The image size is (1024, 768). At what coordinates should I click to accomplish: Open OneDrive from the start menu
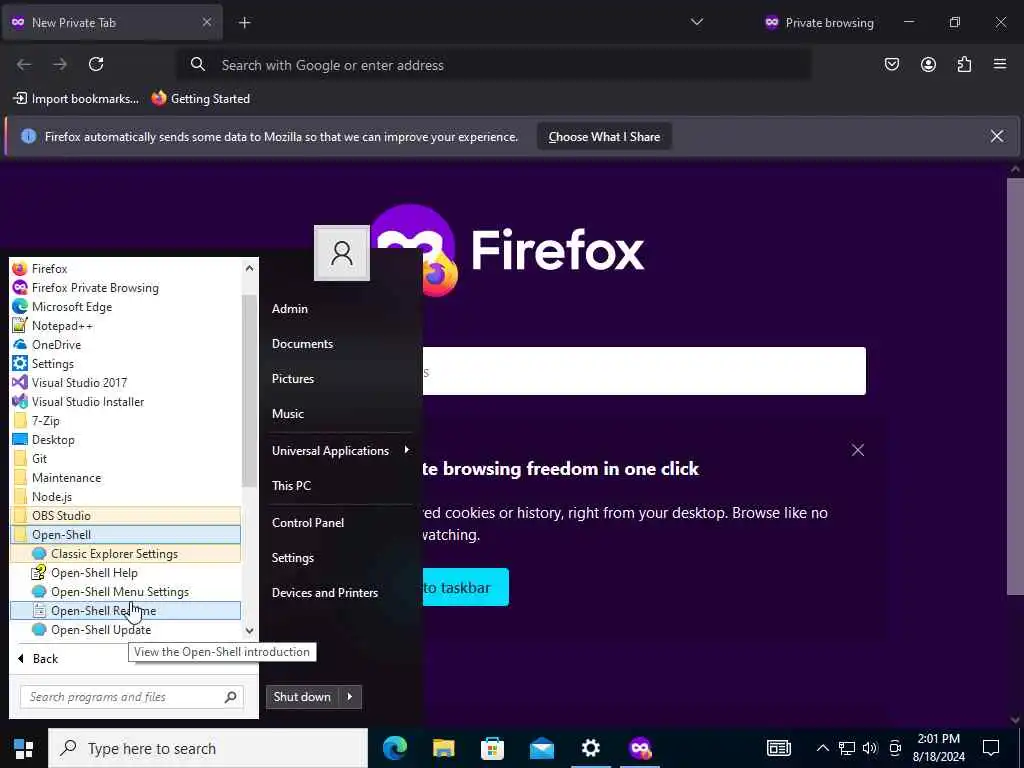point(125,344)
